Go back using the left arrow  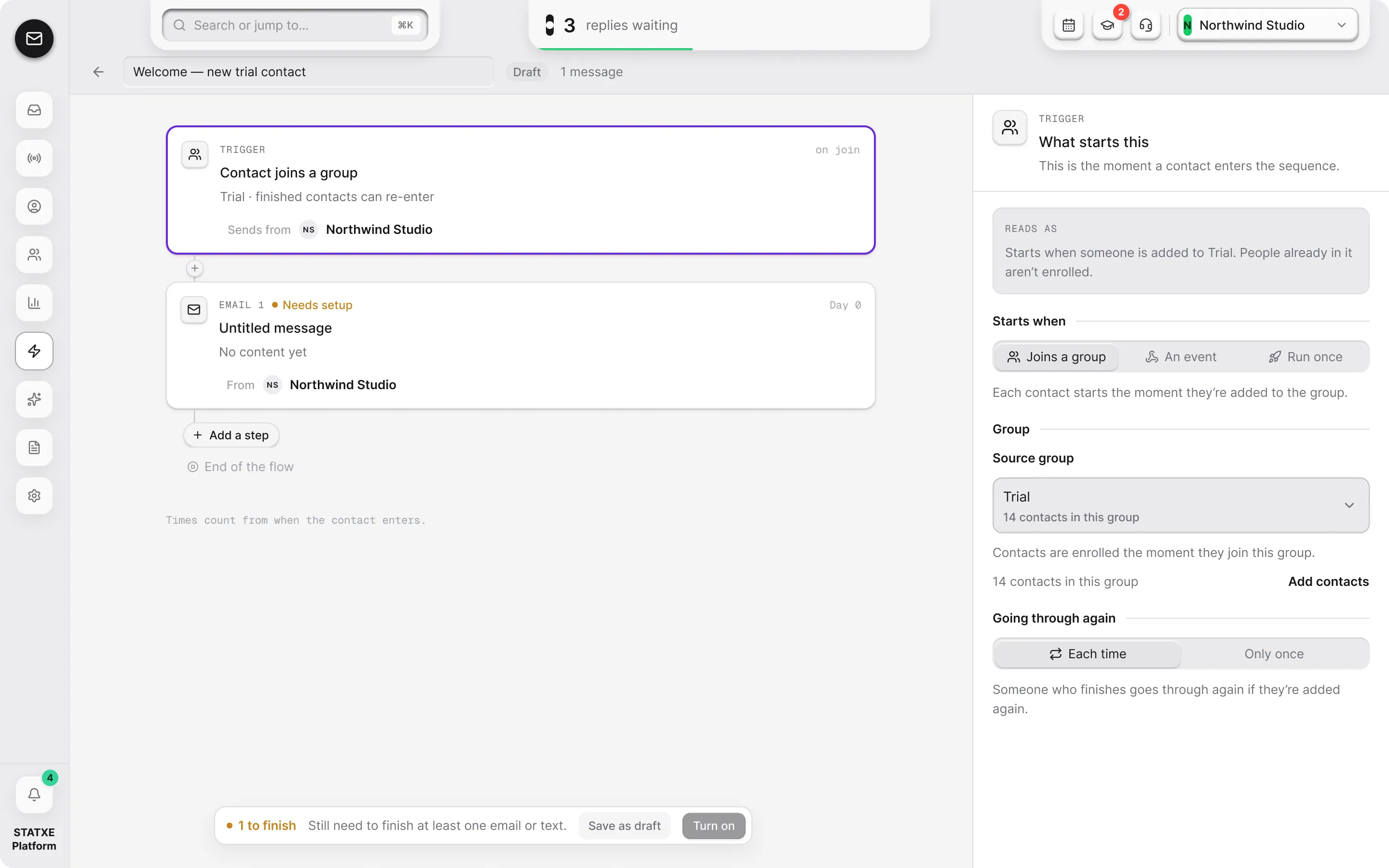click(x=98, y=72)
